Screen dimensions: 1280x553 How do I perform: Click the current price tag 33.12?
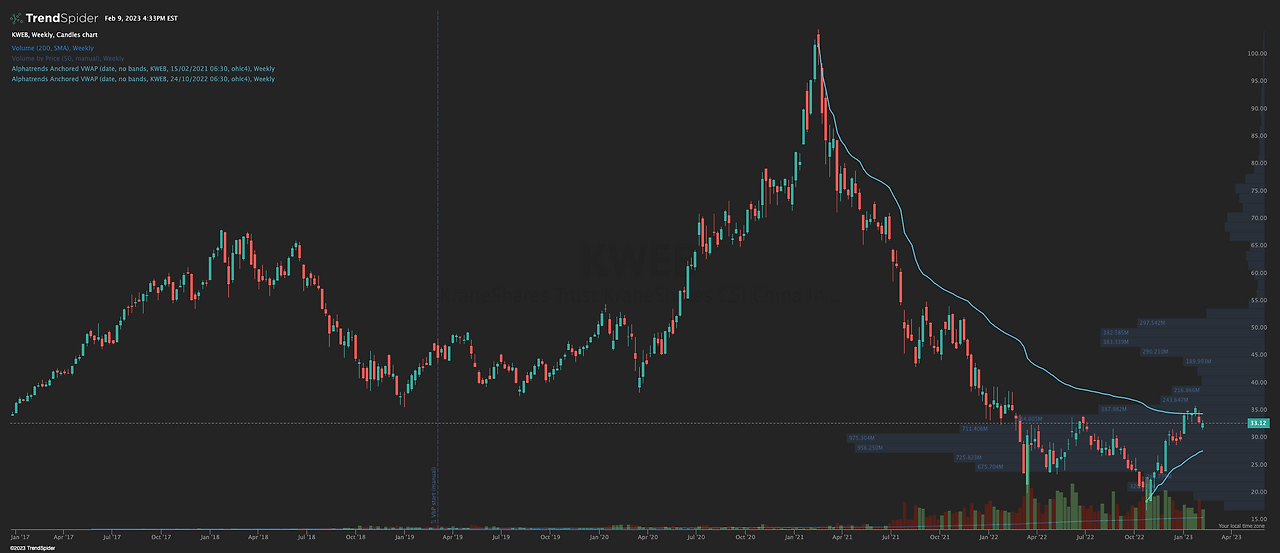(x=1258, y=423)
